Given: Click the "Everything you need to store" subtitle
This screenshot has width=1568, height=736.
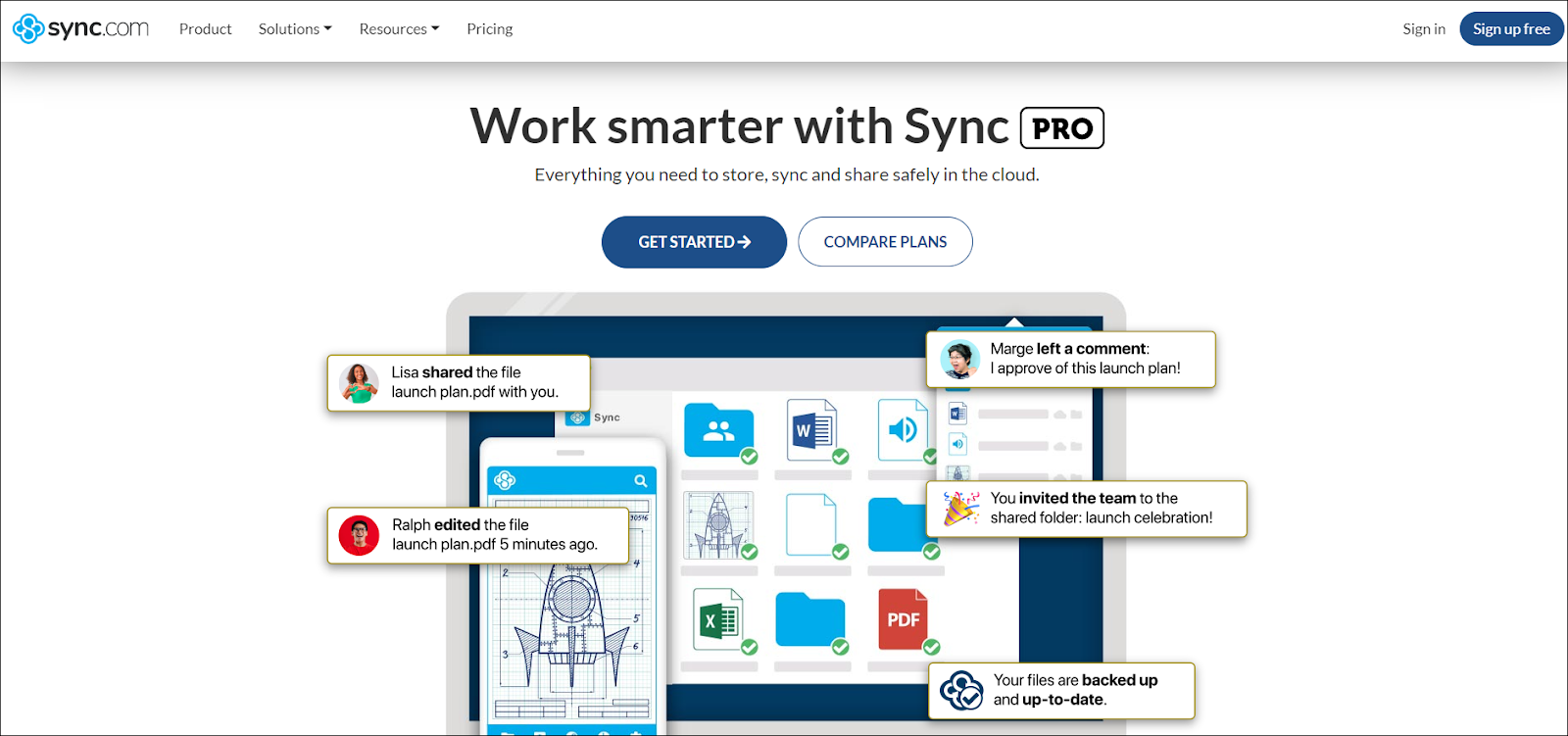Looking at the screenshot, I should point(787,174).
